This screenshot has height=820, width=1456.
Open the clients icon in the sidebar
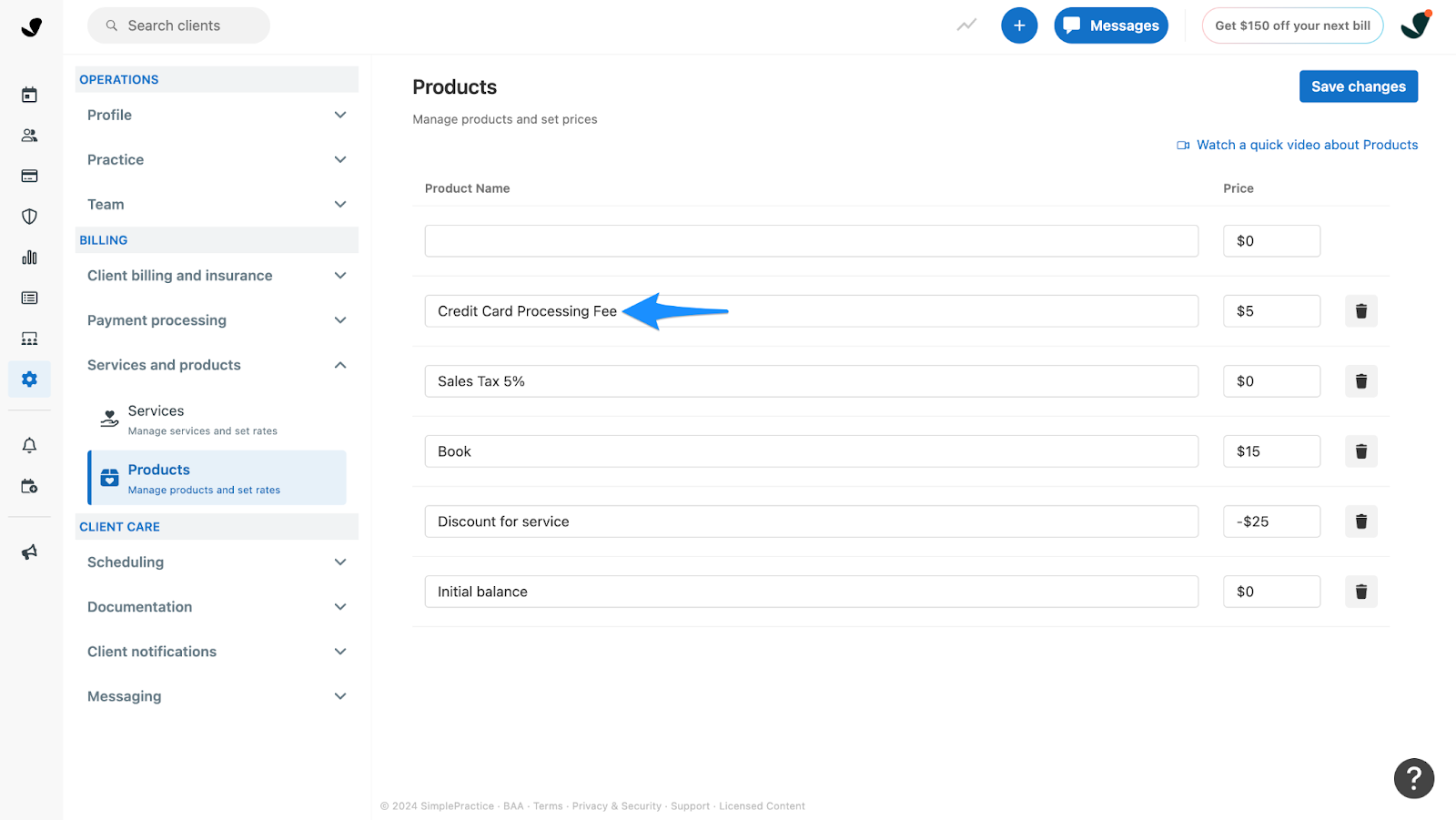point(29,136)
